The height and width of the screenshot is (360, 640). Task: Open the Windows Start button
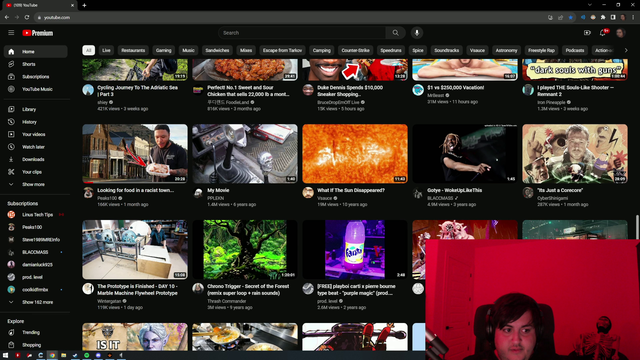click(5, 356)
